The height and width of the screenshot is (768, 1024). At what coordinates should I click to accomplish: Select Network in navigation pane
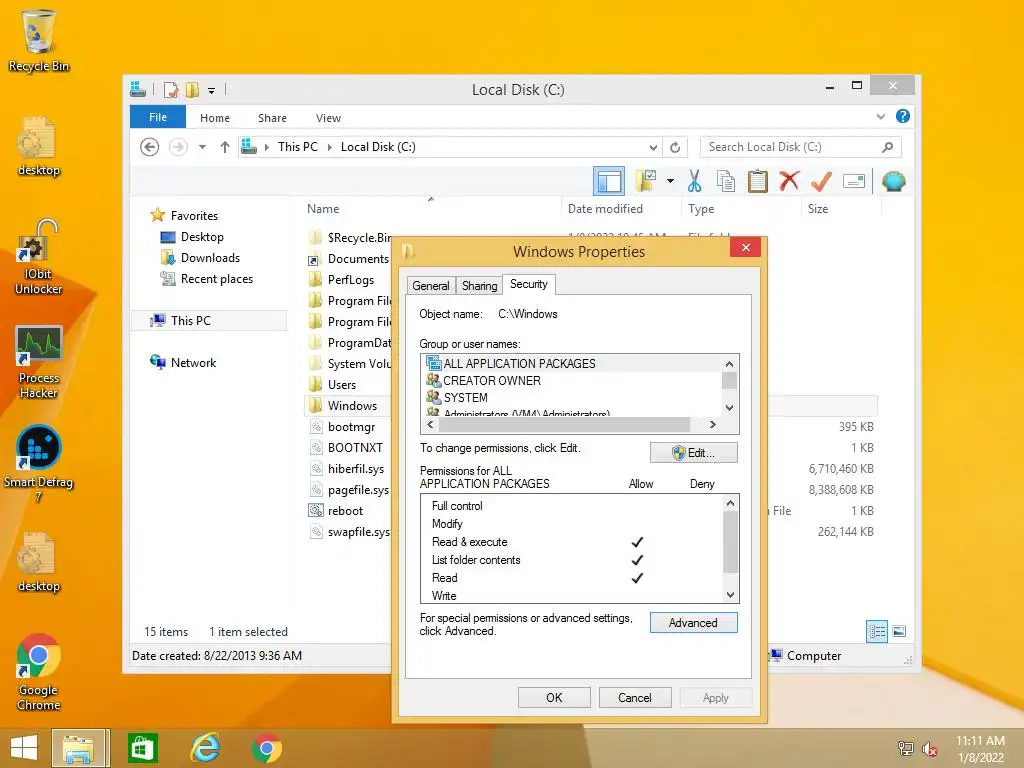[193, 362]
